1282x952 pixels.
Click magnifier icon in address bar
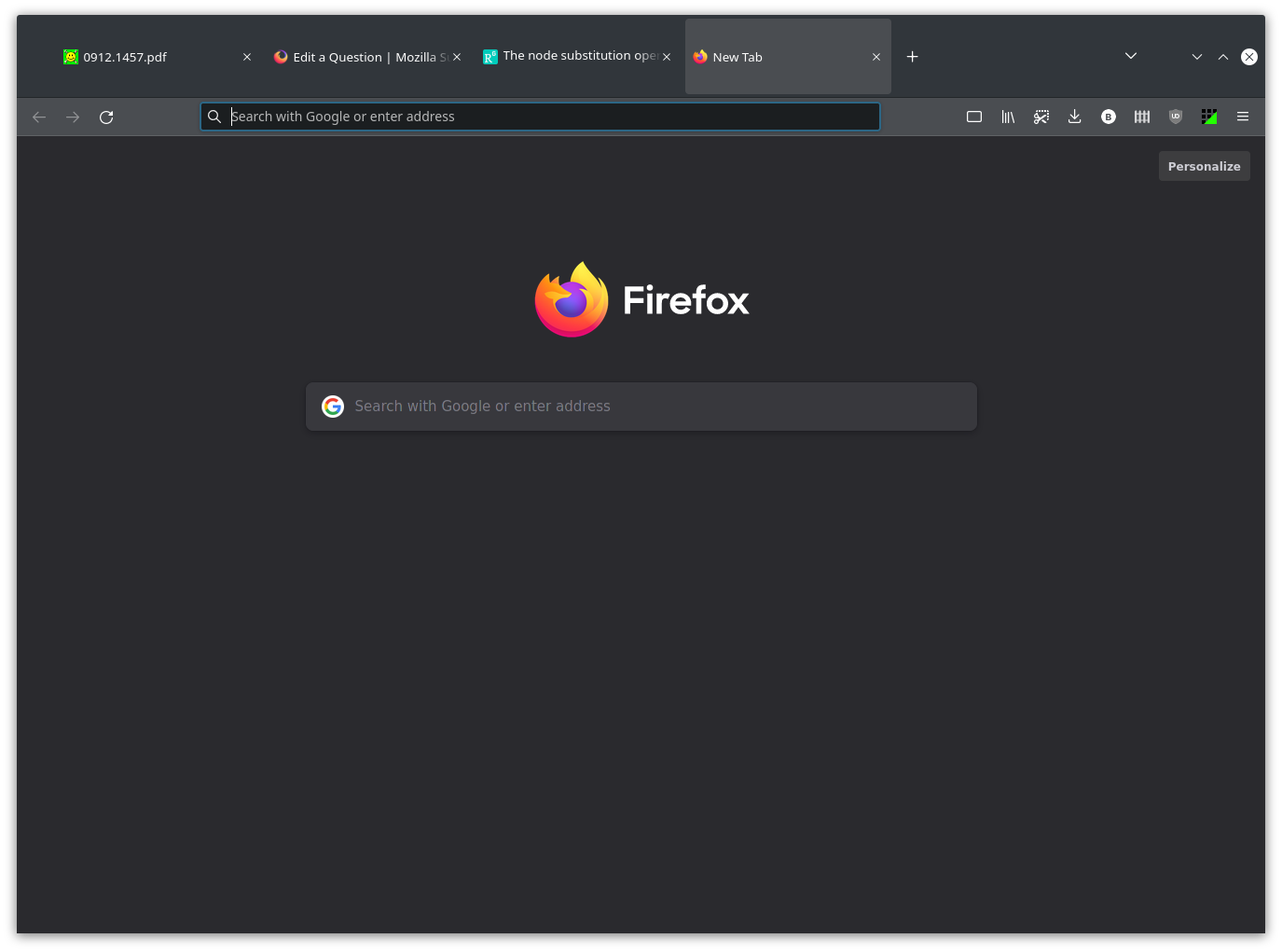point(214,117)
